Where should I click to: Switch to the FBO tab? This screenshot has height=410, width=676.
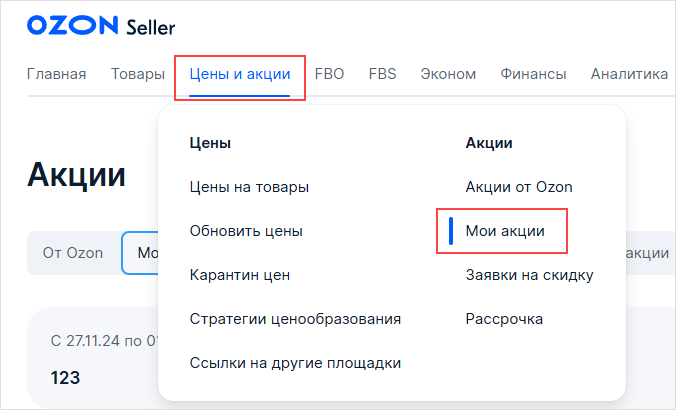[330, 74]
